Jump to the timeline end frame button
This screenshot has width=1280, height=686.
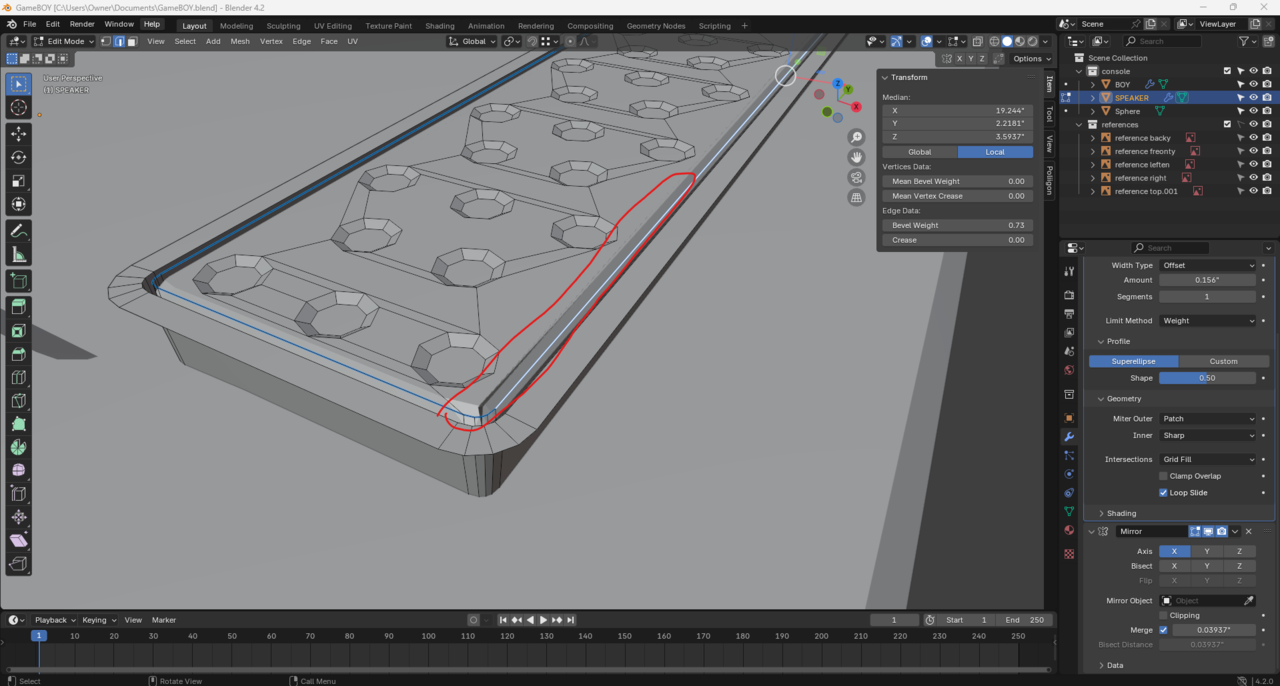point(570,620)
